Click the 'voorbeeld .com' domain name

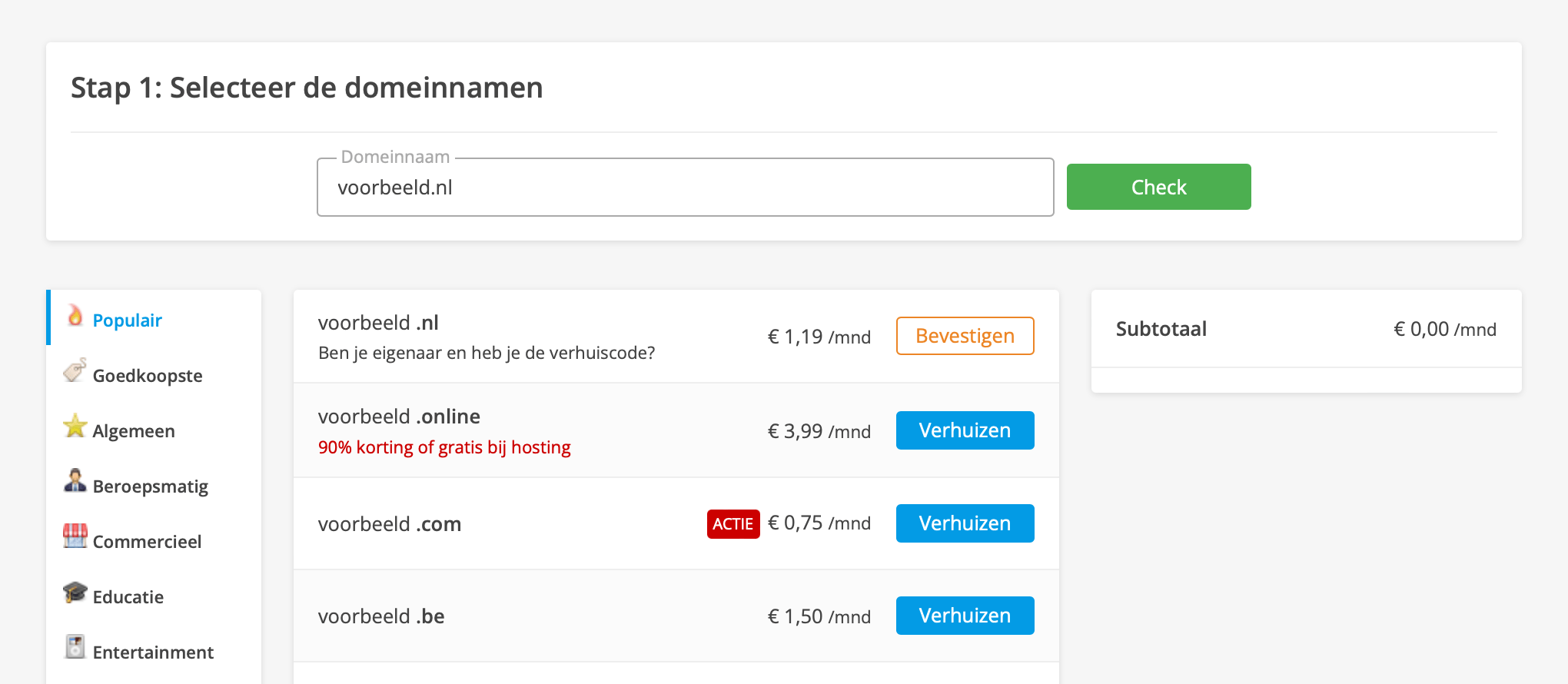tap(390, 524)
